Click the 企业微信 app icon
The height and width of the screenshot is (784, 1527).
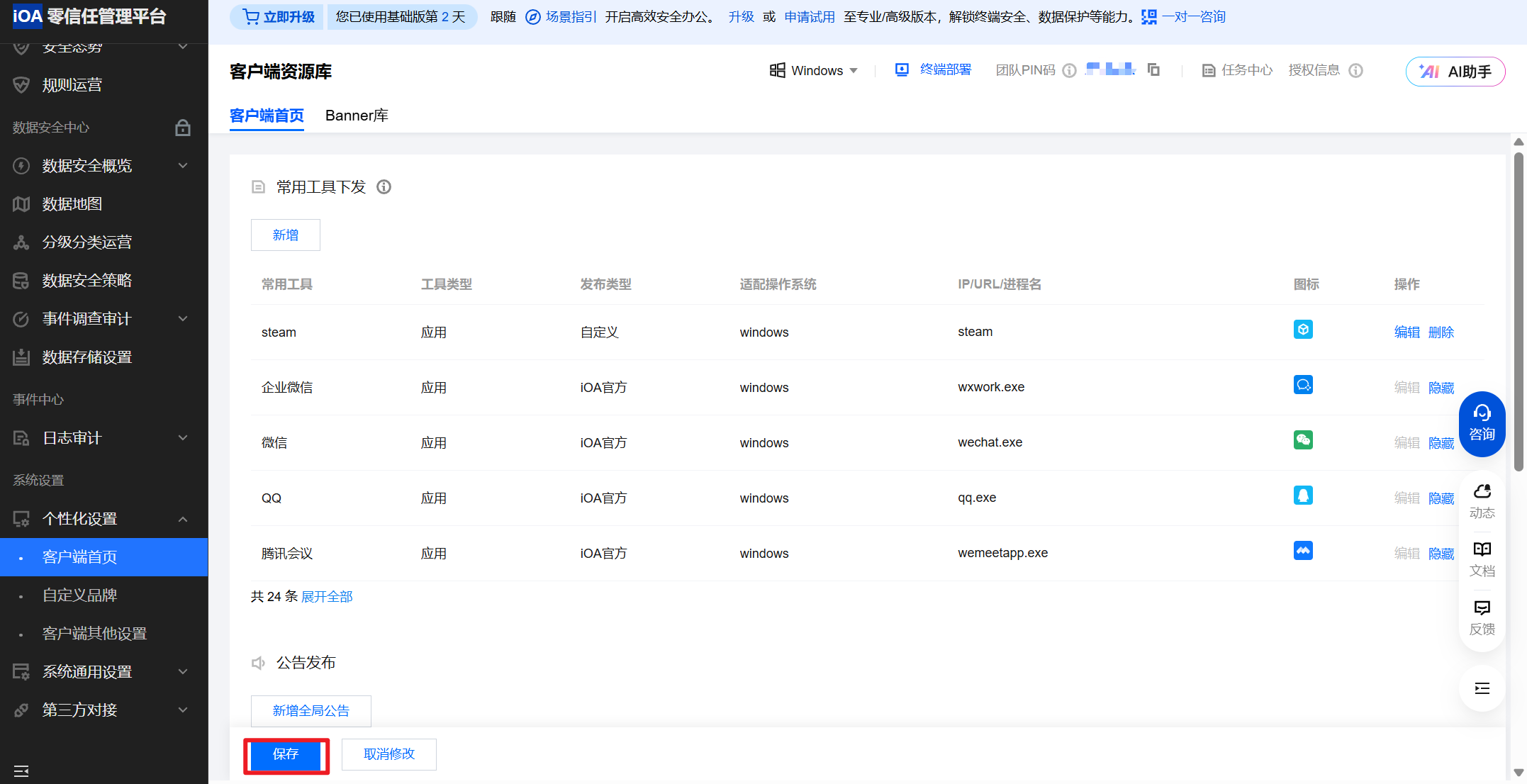click(1303, 385)
